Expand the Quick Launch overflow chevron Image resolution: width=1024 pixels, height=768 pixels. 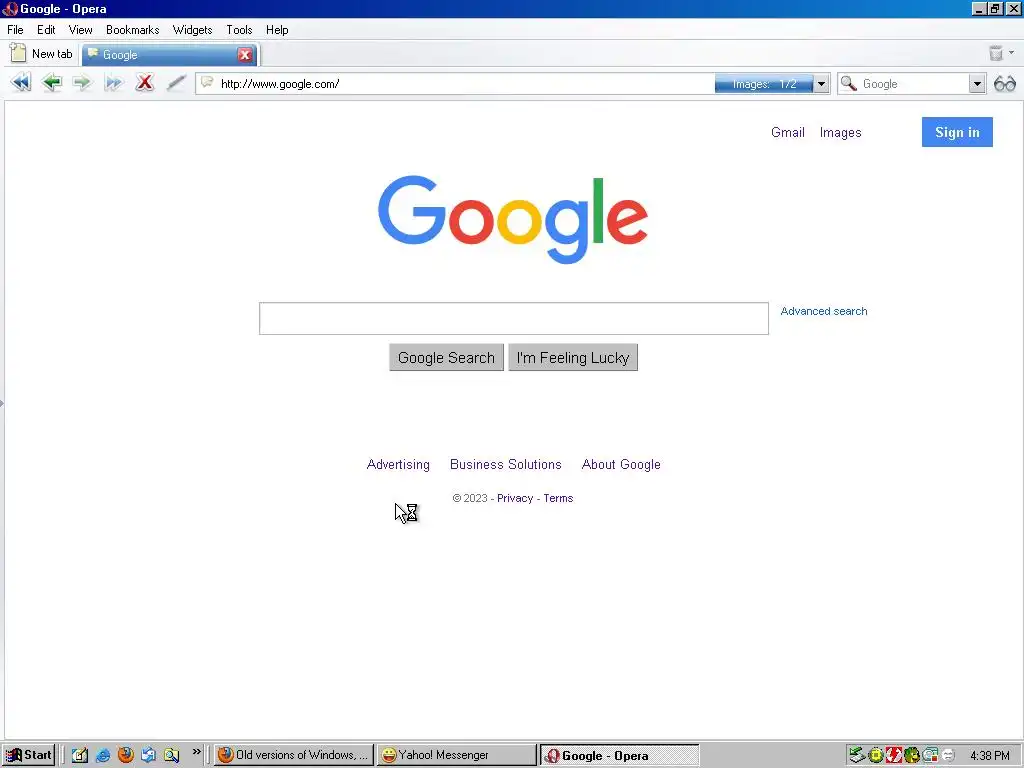[197, 752]
